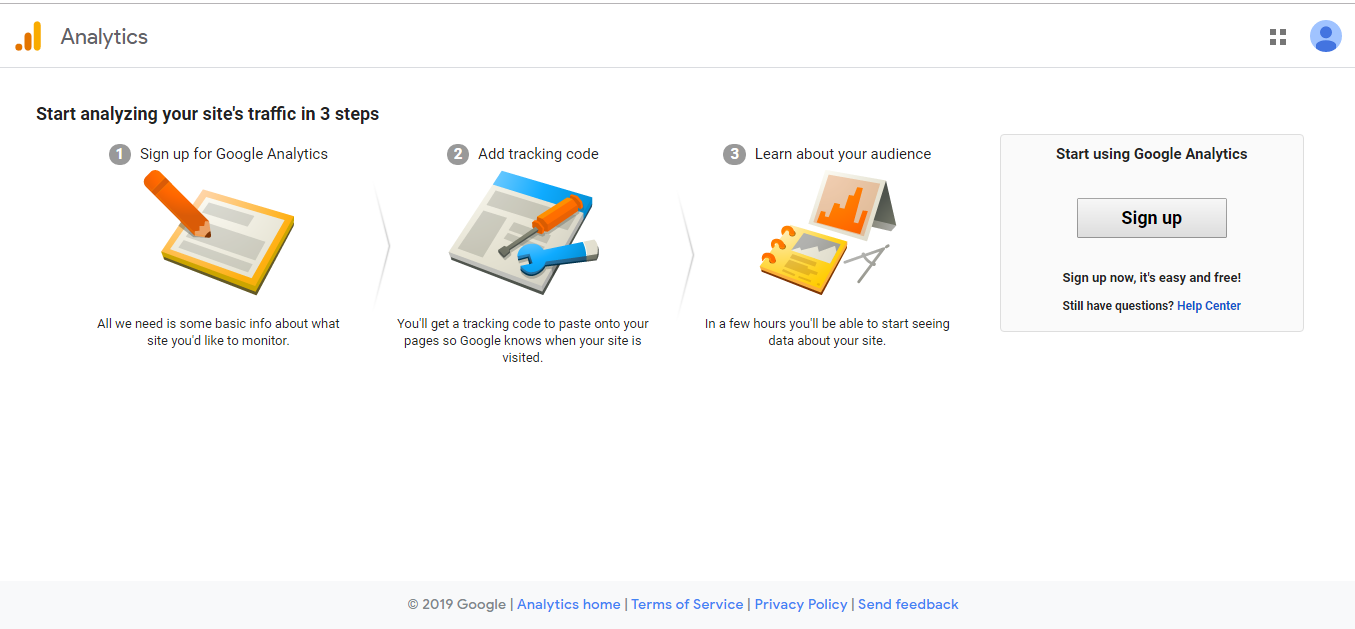
Task: Open the Google apps grid icon
Action: click(x=1277, y=37)
